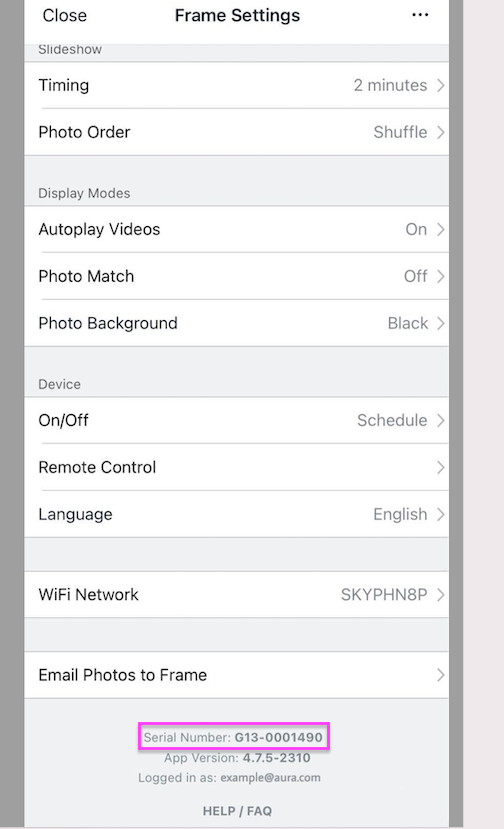Open the Timing options
The height and width of the screenshot is (829, 504).
(236, 85)
